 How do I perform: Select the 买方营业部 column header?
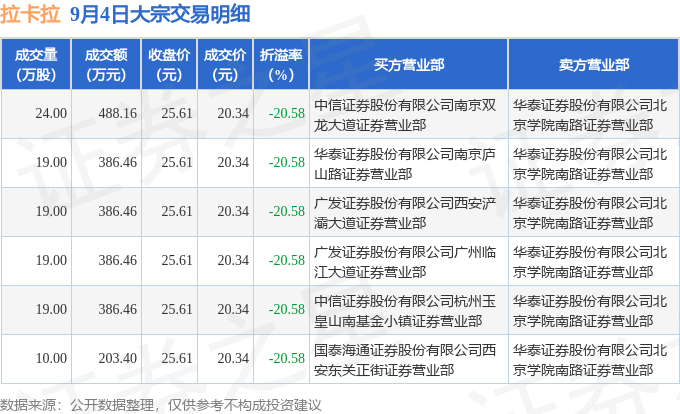pyautogui.click(x=409, y=65)
